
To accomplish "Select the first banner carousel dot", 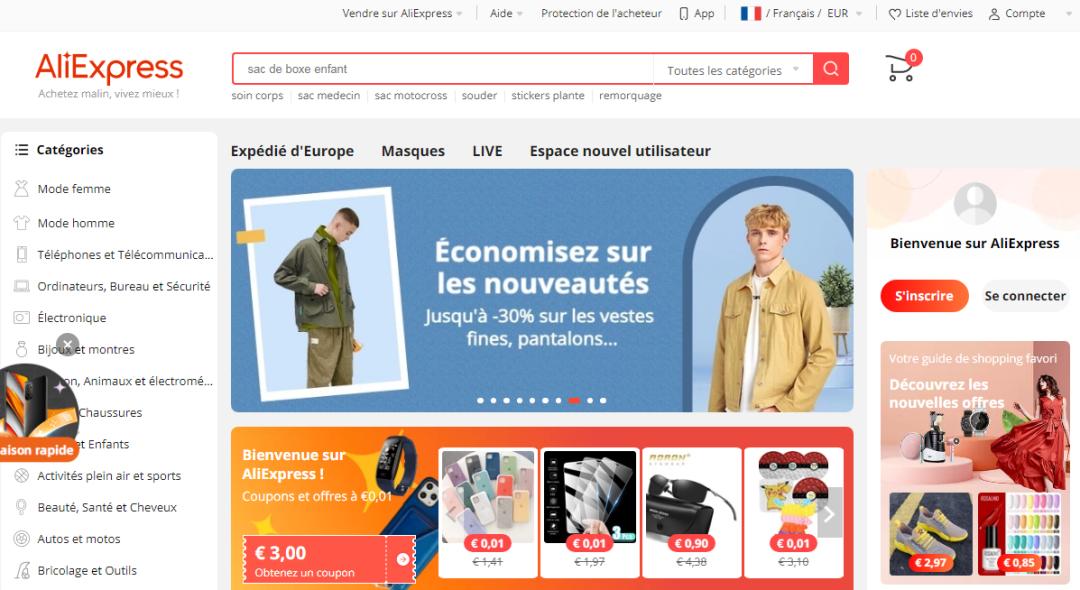I will pyautogui.click(x=480, y=401).
